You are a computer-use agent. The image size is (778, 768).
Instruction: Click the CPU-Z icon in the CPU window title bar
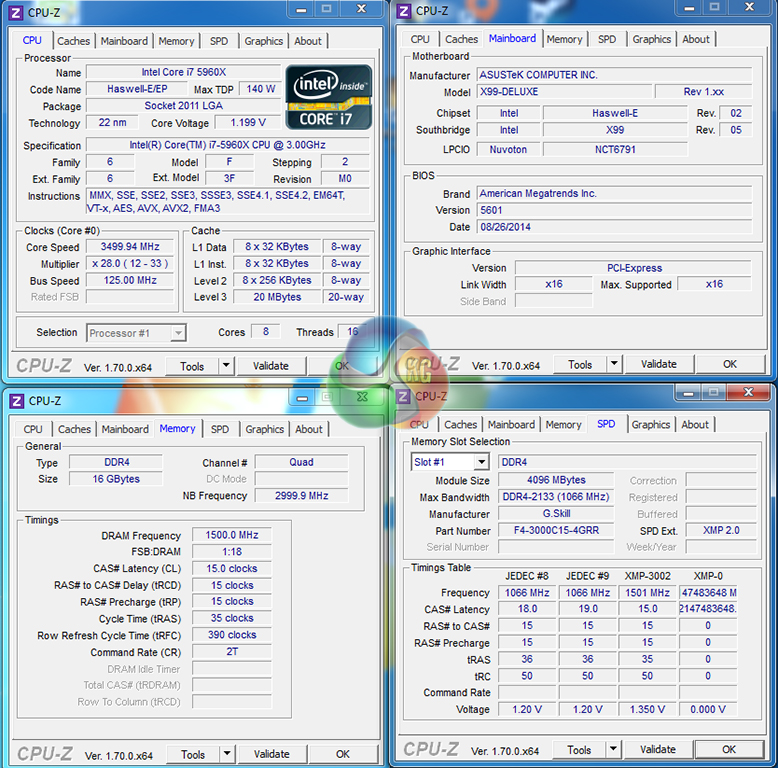(x=16, y=12)
